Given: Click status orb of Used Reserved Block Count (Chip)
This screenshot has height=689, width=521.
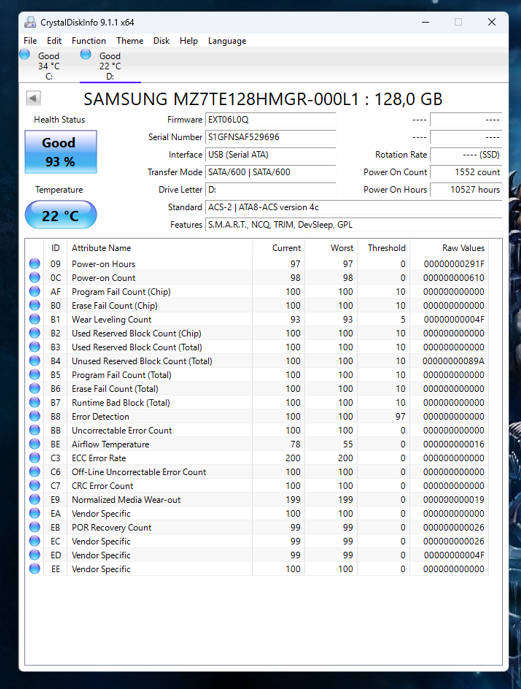Looking at the screenshot, I should (x=34, y=333).
